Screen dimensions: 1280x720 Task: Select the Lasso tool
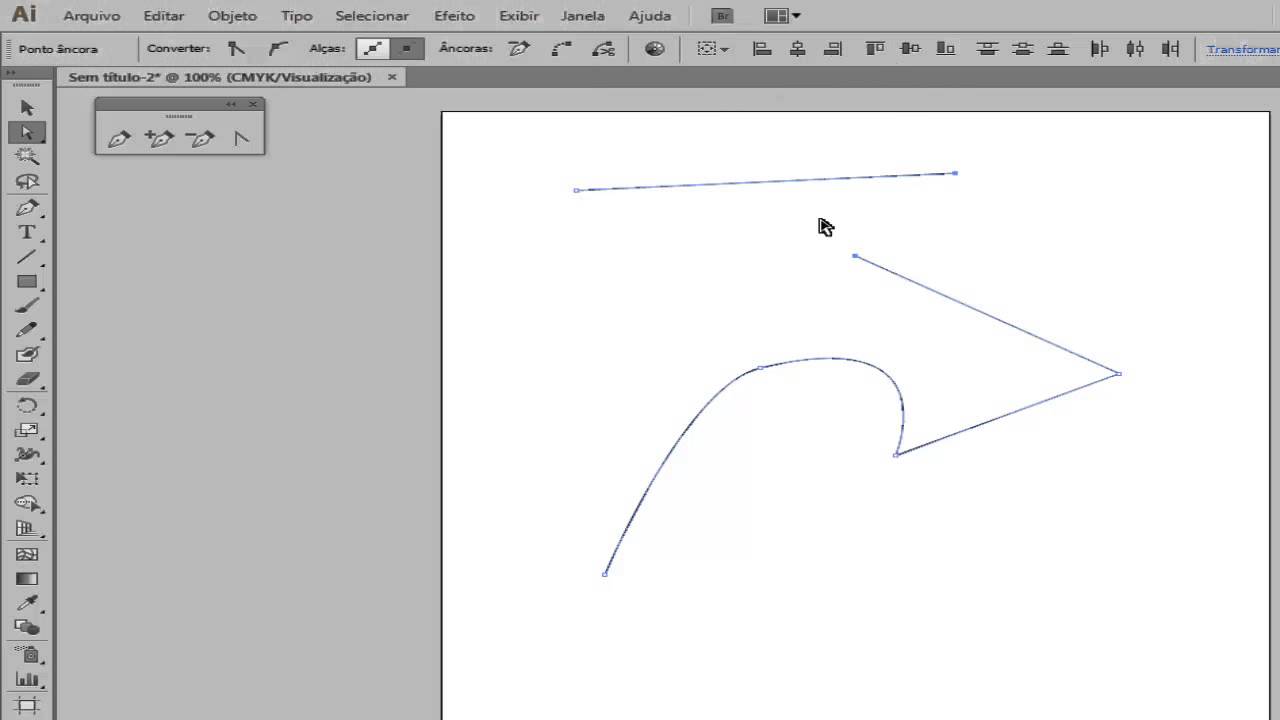(27, 182)
